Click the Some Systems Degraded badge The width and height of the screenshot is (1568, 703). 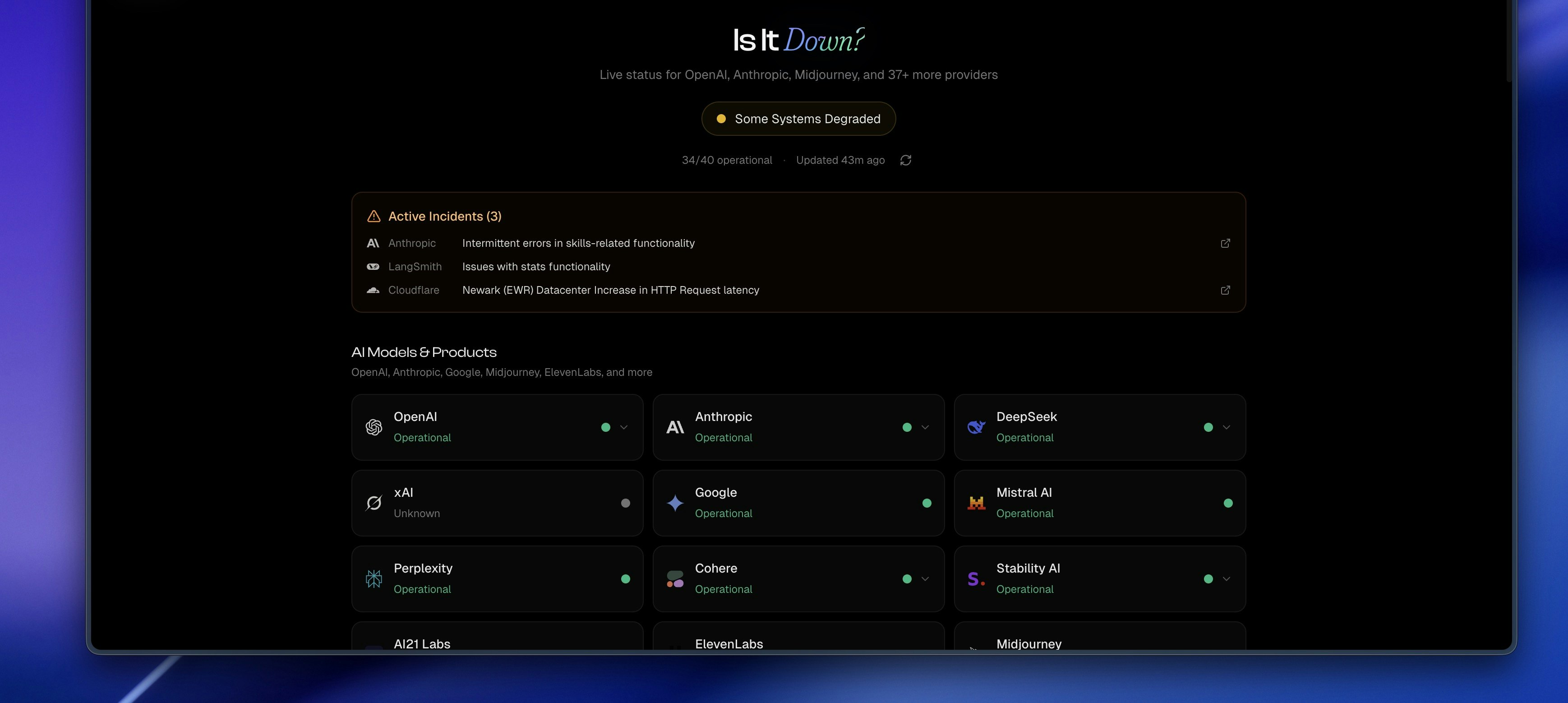[798, 119]
